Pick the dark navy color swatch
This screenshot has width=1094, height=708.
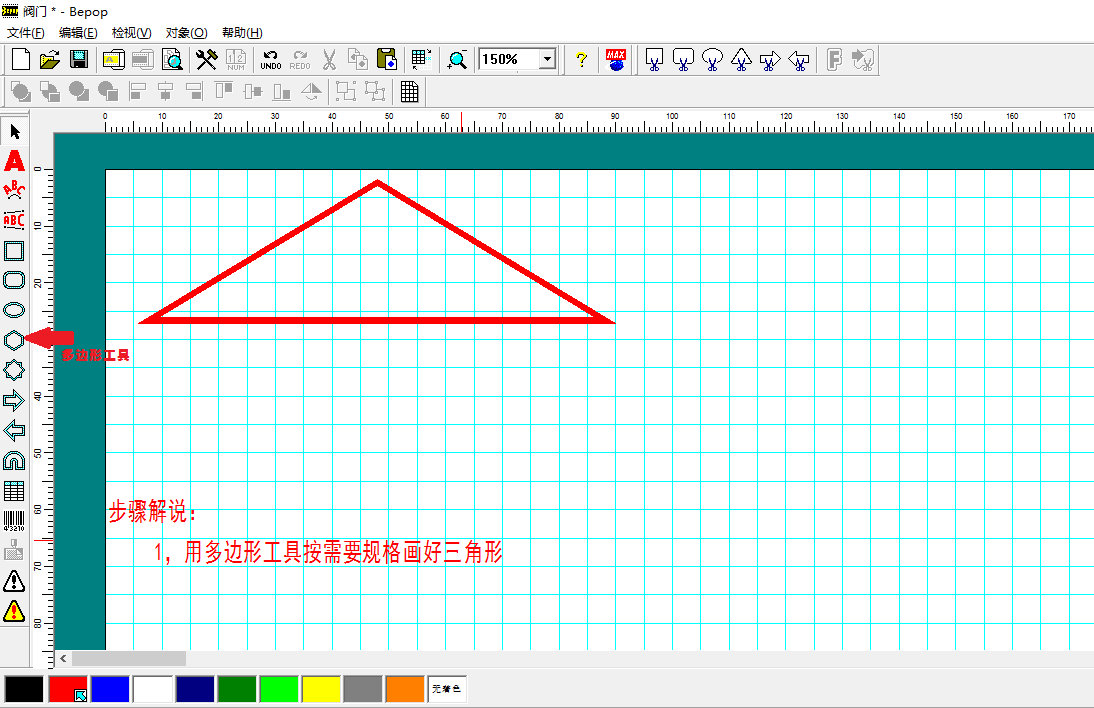(195, 689)
